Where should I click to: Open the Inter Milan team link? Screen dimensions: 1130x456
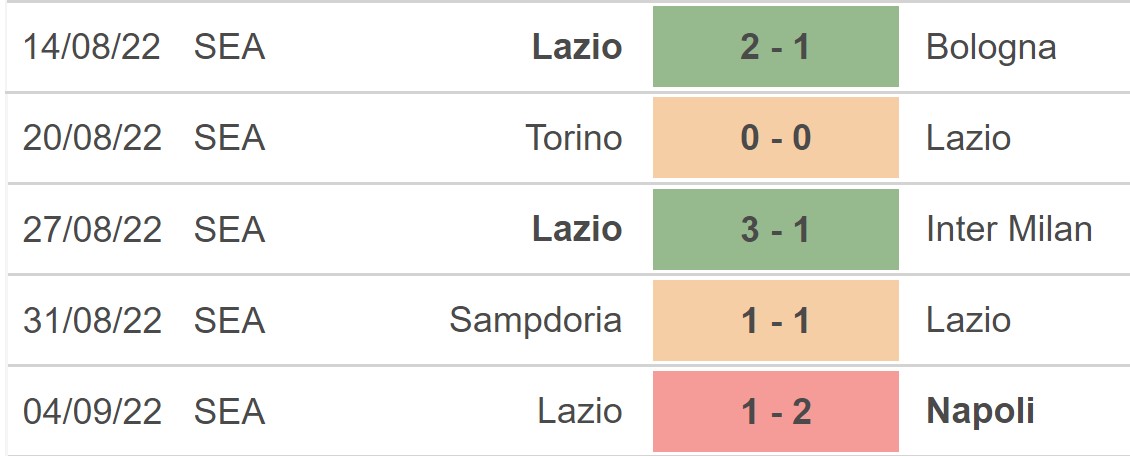pyautogui.click(x=1009, y=229)
